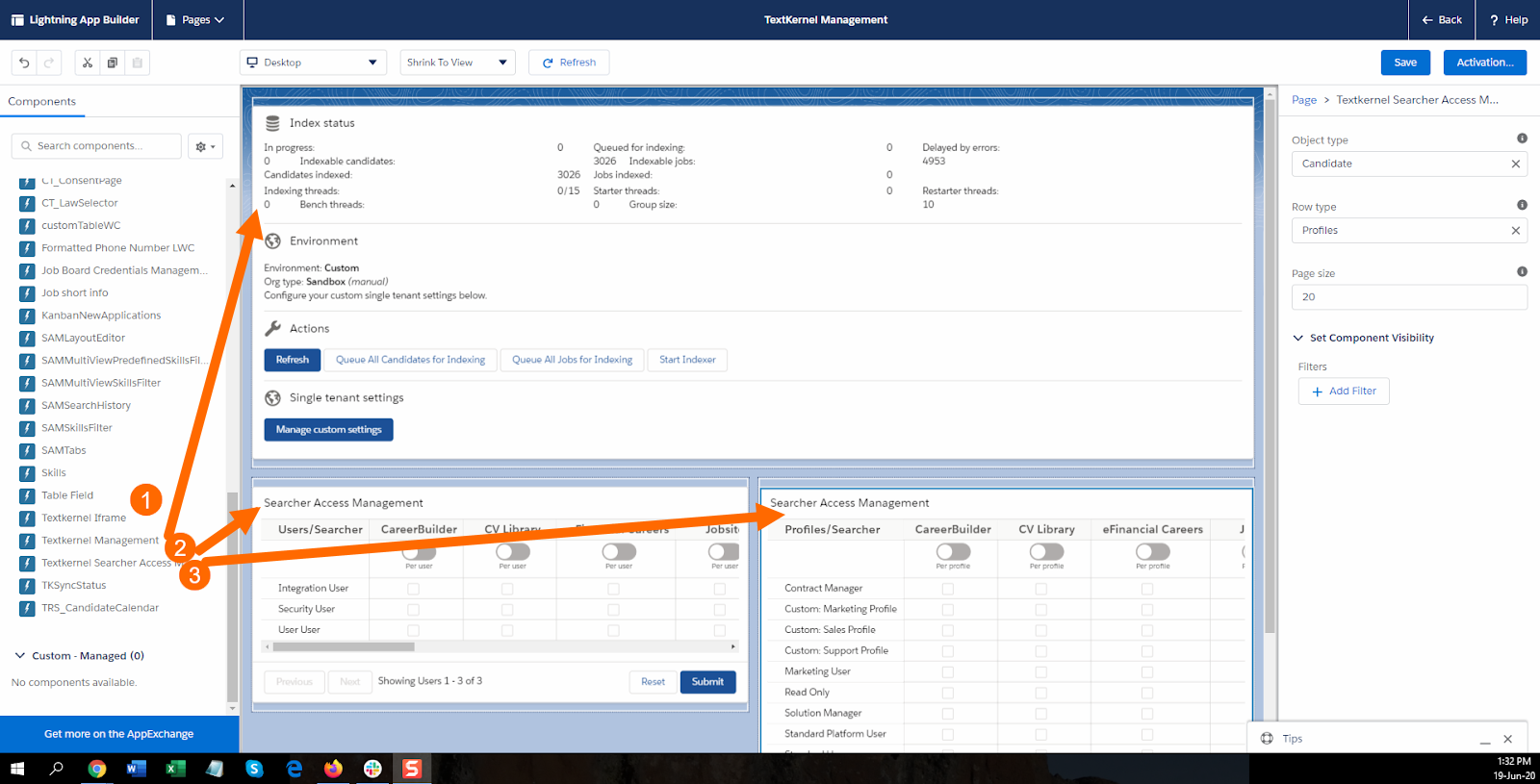The width and height of the screenshot is (1540, 784).
Task: Click the copy icon in toolbar
Action: (113, 63)
